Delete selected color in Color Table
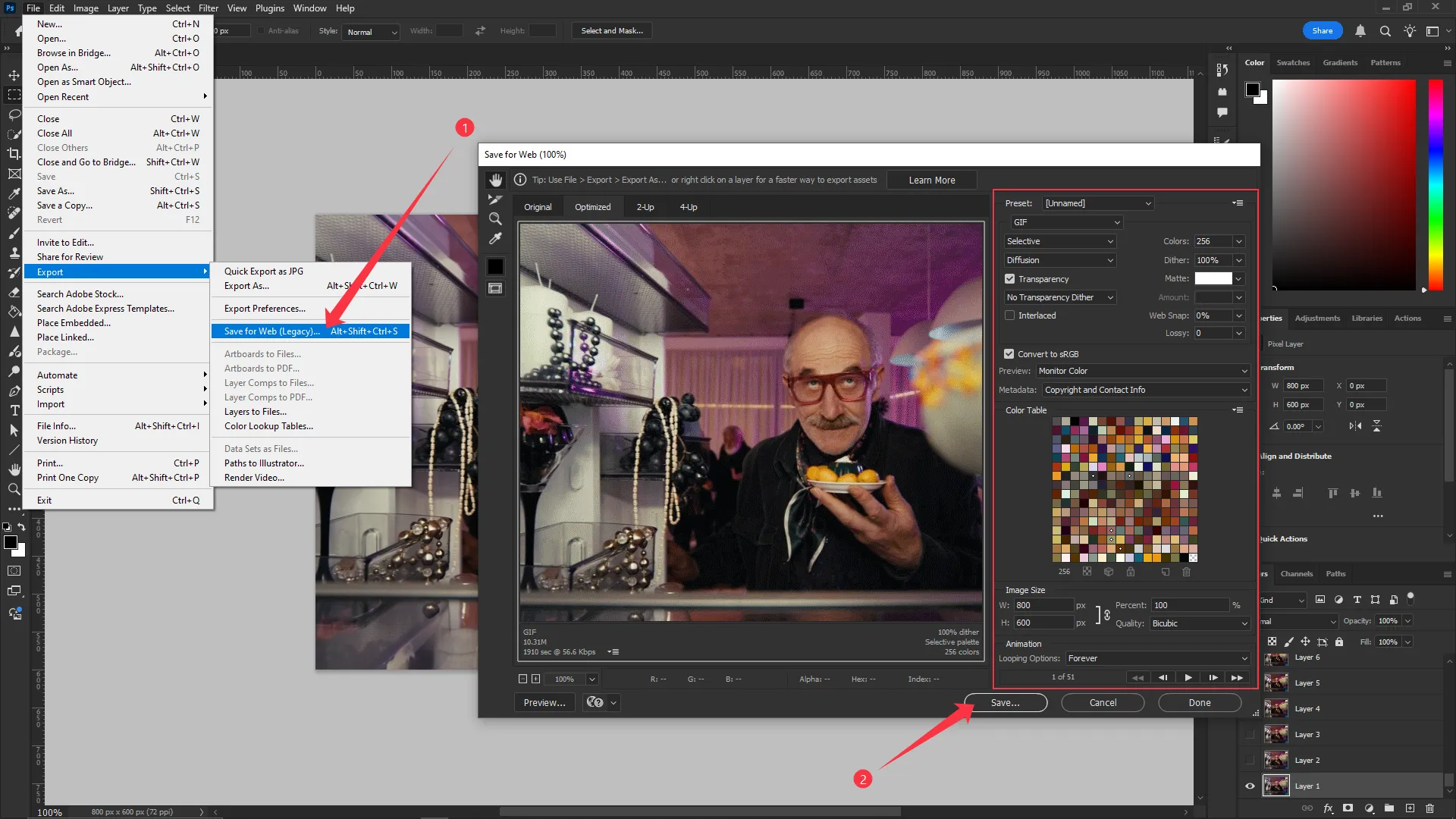The width and height of the screenshot is (1456, 819). [x=1186, y=572]
